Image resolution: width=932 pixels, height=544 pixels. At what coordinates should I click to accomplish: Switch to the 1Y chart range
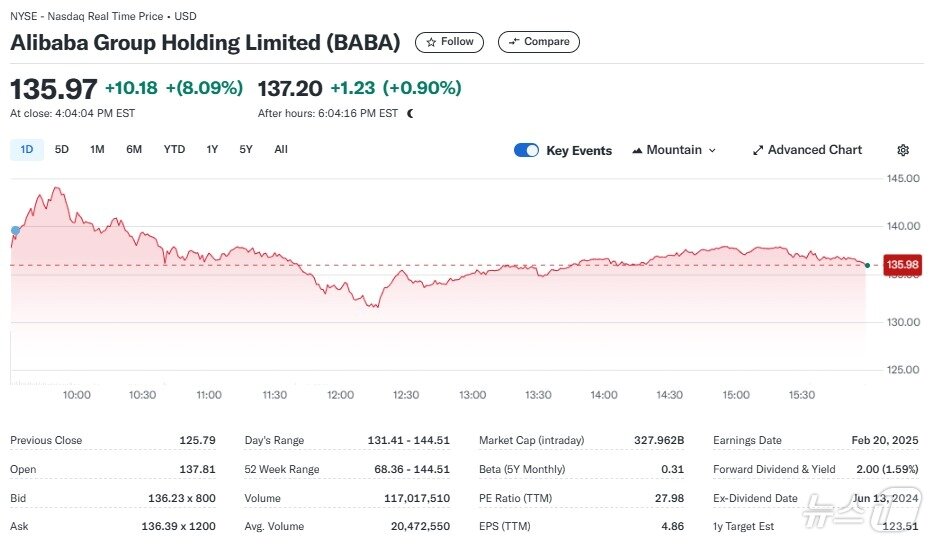pyautogui.click(x=212, y=150)
